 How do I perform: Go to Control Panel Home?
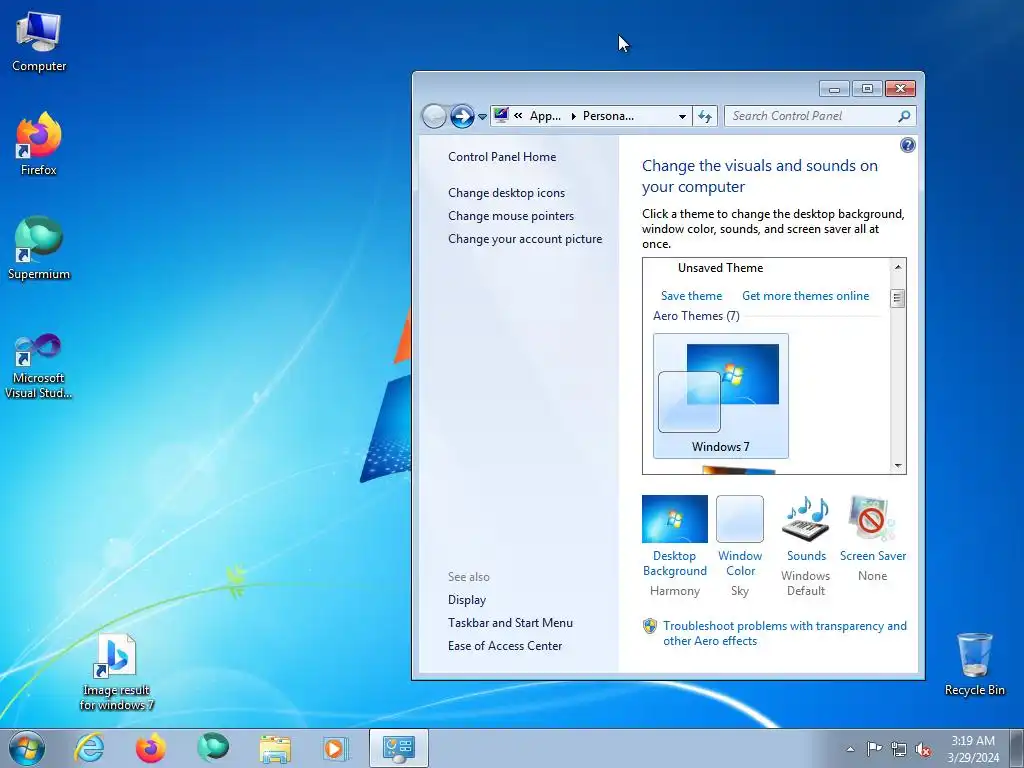pyautogui.click(x=502, y=157)
